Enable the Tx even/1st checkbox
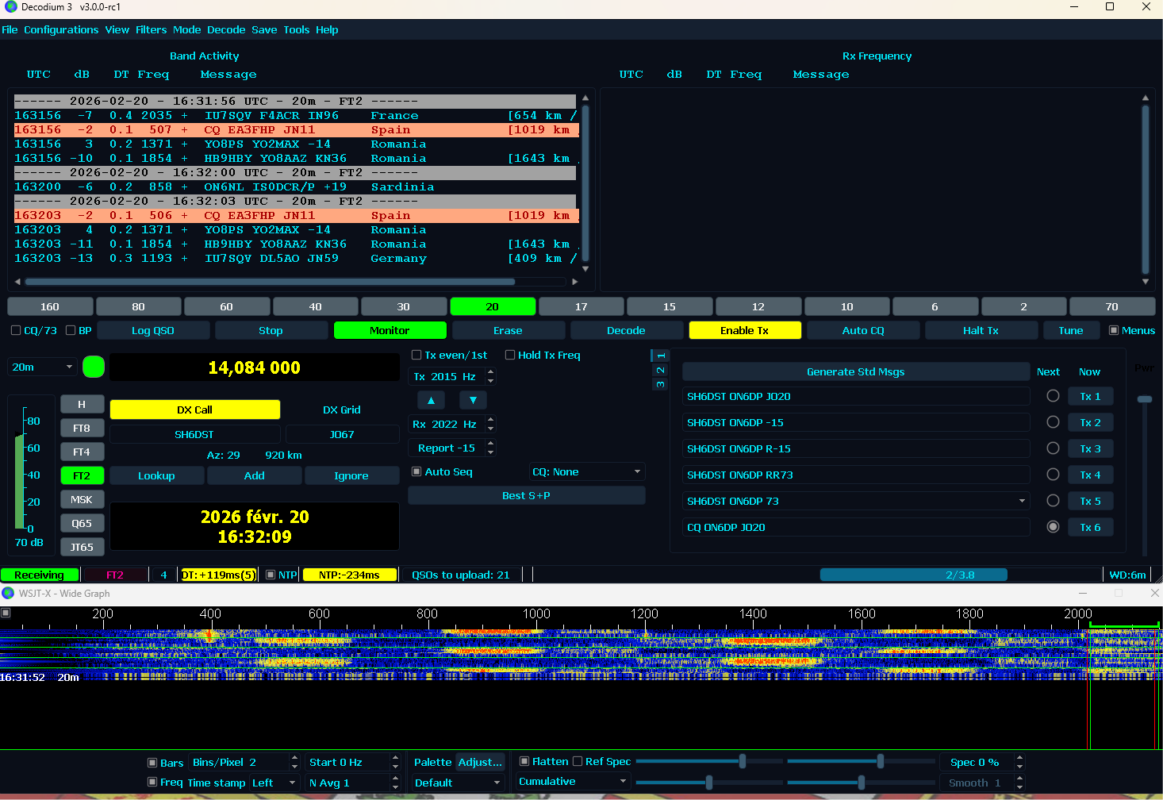 pos(417,355)
